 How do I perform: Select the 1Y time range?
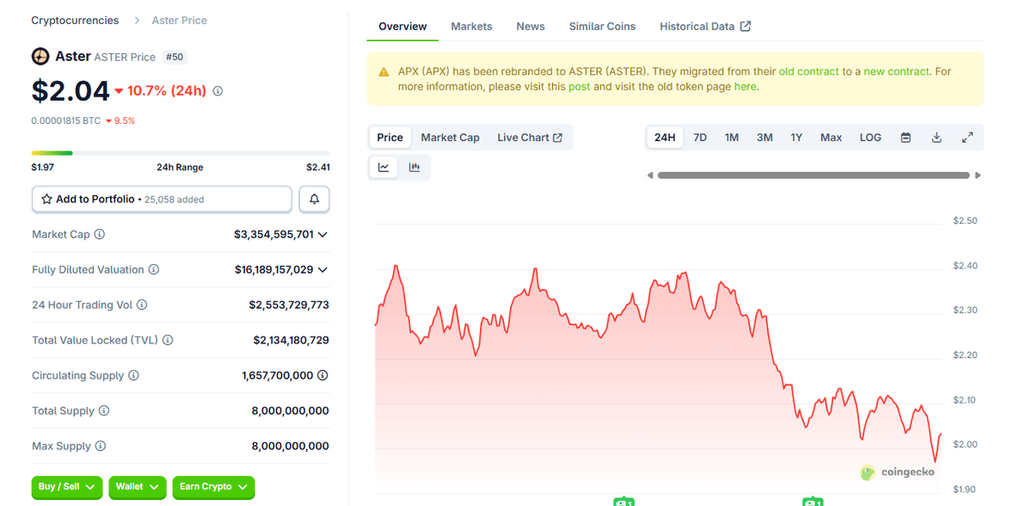[796, 138]
